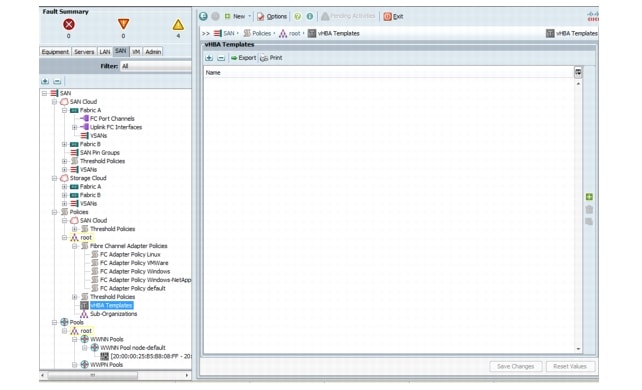Expand Fabric B under SAN Cloud
Image resolution: width=642 pixels, height=390 pixels.
64,144
